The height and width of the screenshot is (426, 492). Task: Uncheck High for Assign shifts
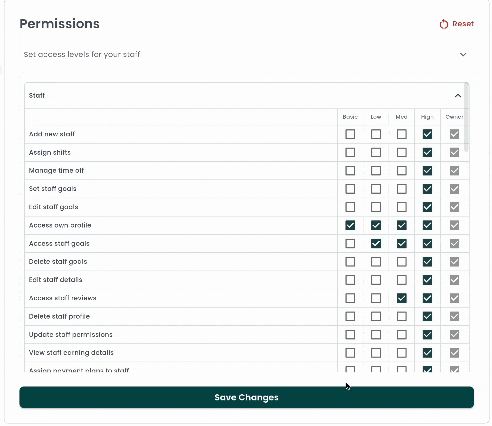427,153
